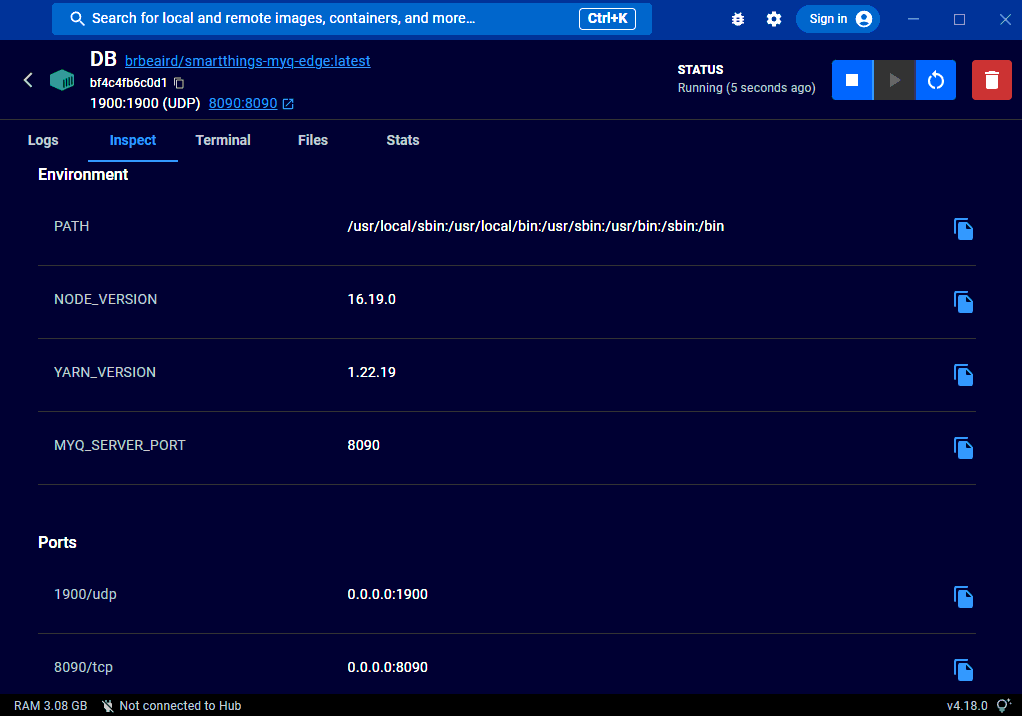Focus the search images and containers field
This screenshot has width=1022, height=716.
click(352, 18)
